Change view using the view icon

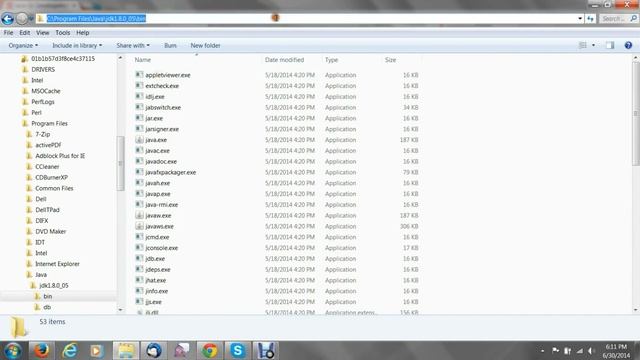point(583,45)
